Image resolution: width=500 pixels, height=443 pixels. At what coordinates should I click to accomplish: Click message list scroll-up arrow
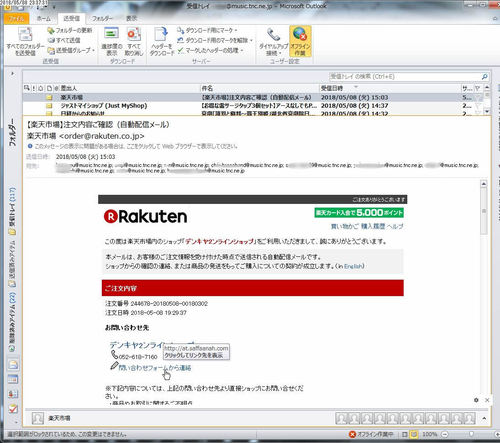487,88
